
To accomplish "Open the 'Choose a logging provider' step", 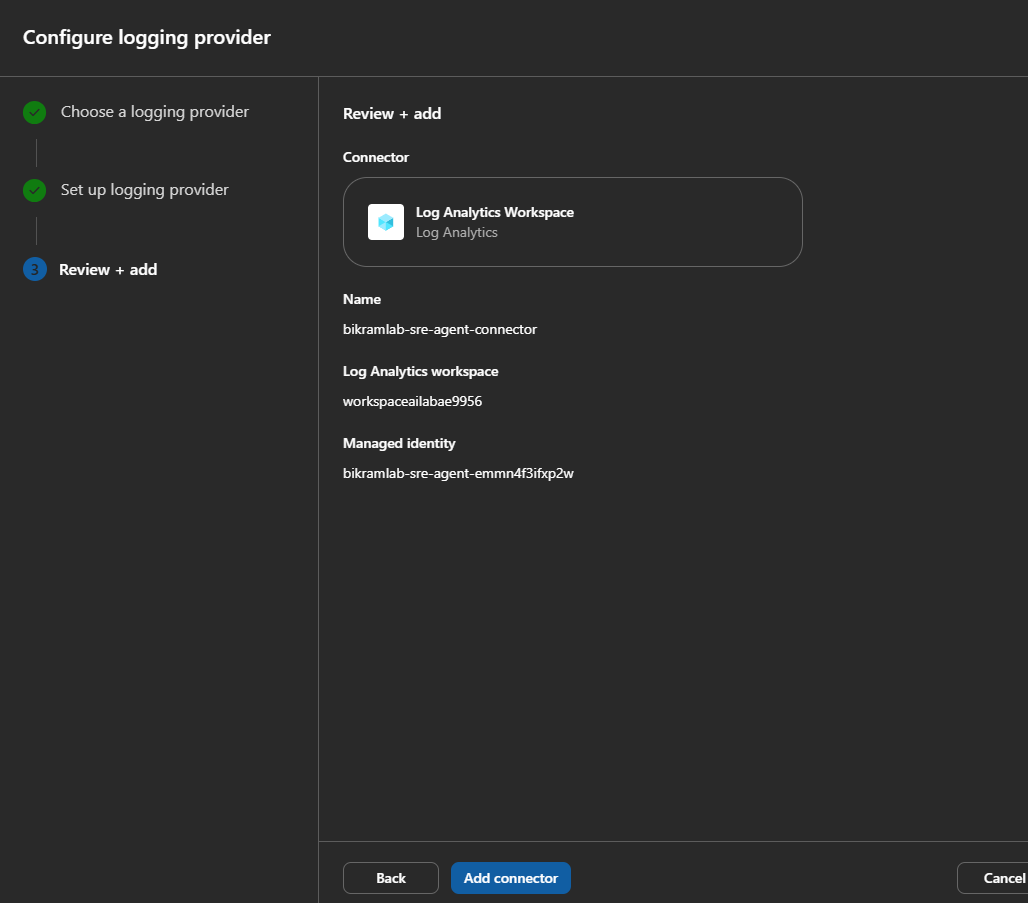I will [155, 112].
